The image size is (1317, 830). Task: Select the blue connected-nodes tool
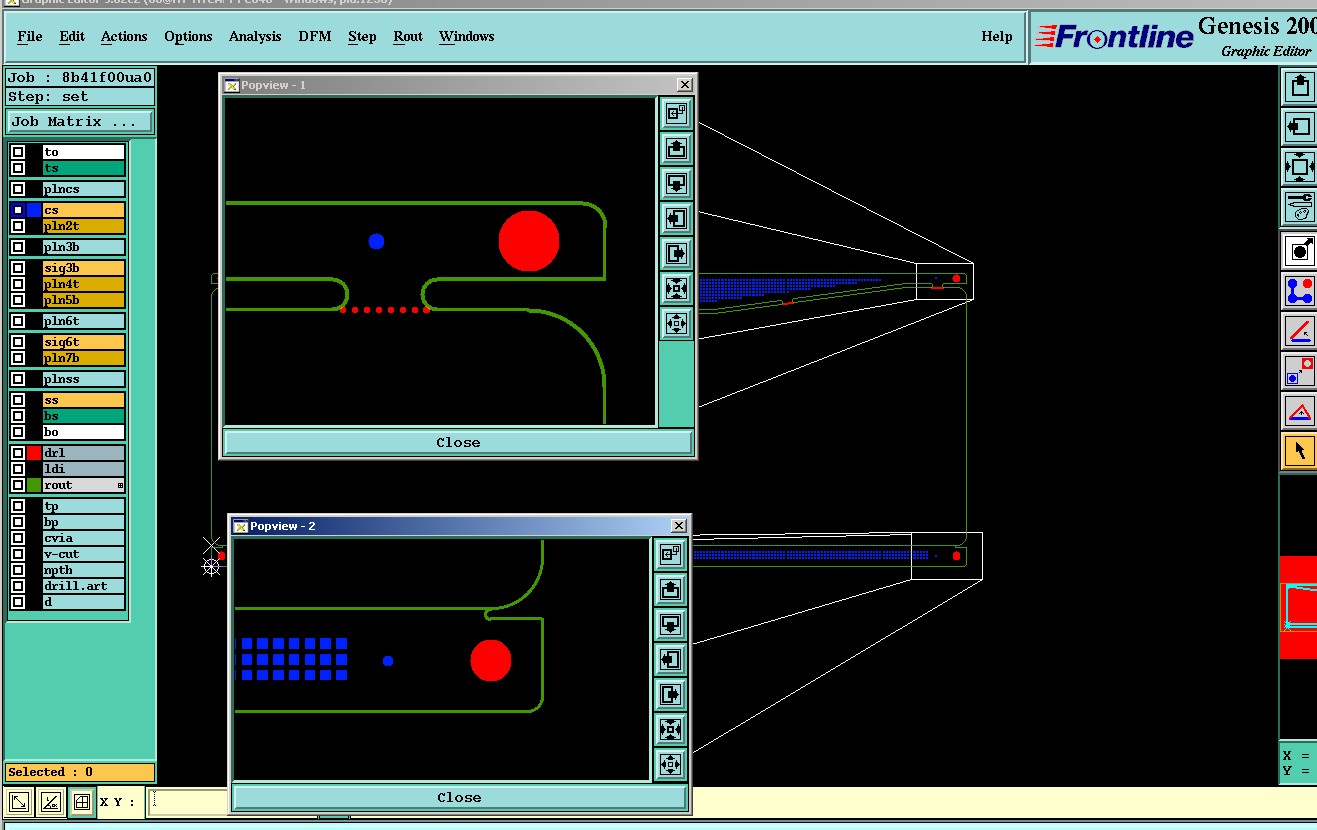pos(1299,291)
